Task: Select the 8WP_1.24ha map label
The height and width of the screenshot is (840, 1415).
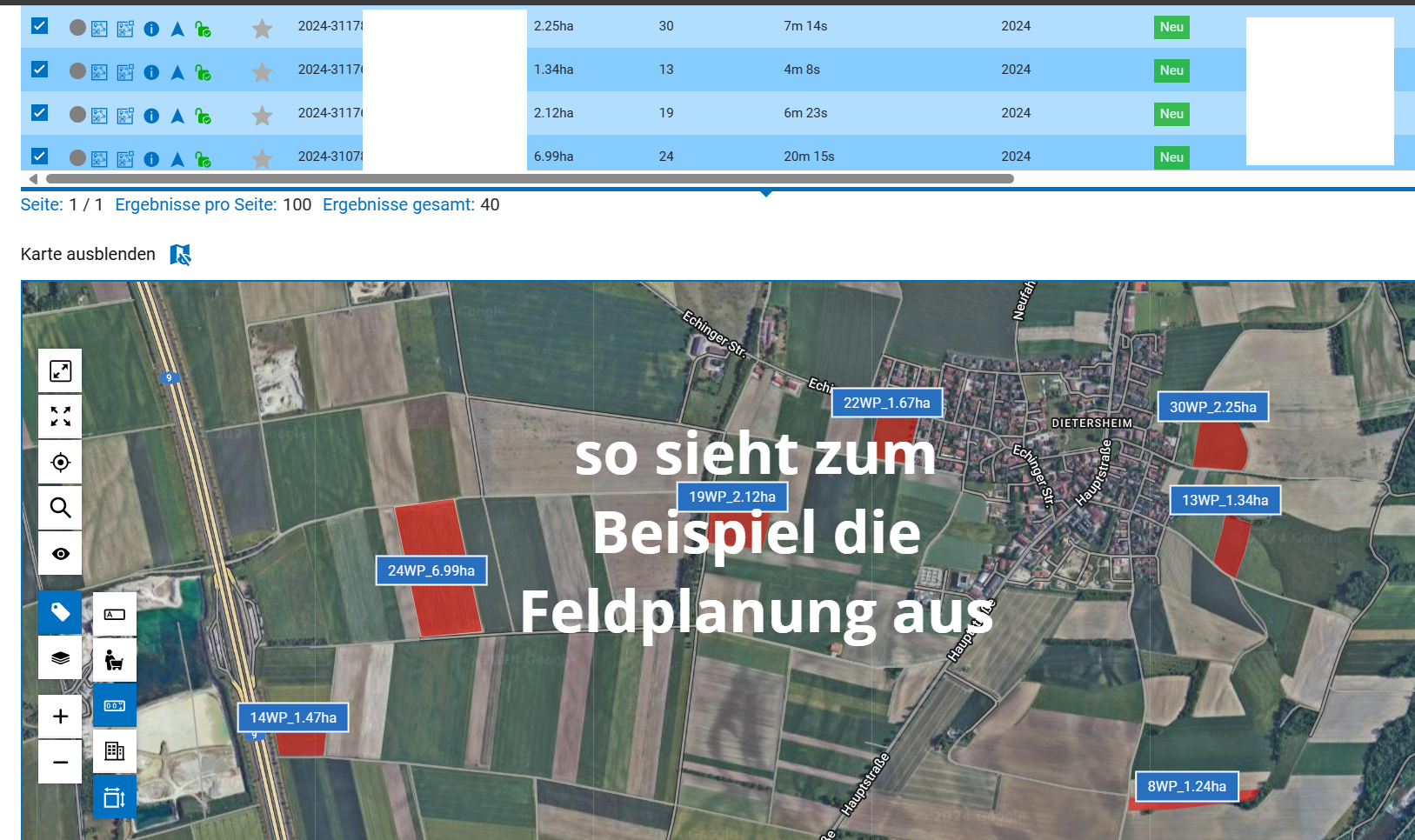Action: pos(1187,786)
